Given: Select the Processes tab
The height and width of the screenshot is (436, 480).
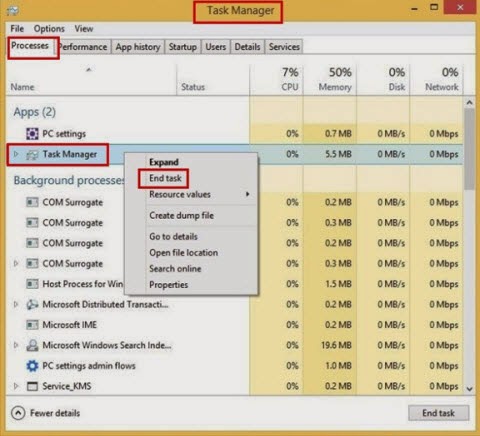Looking at the screenshot, I should pos(30,46).
